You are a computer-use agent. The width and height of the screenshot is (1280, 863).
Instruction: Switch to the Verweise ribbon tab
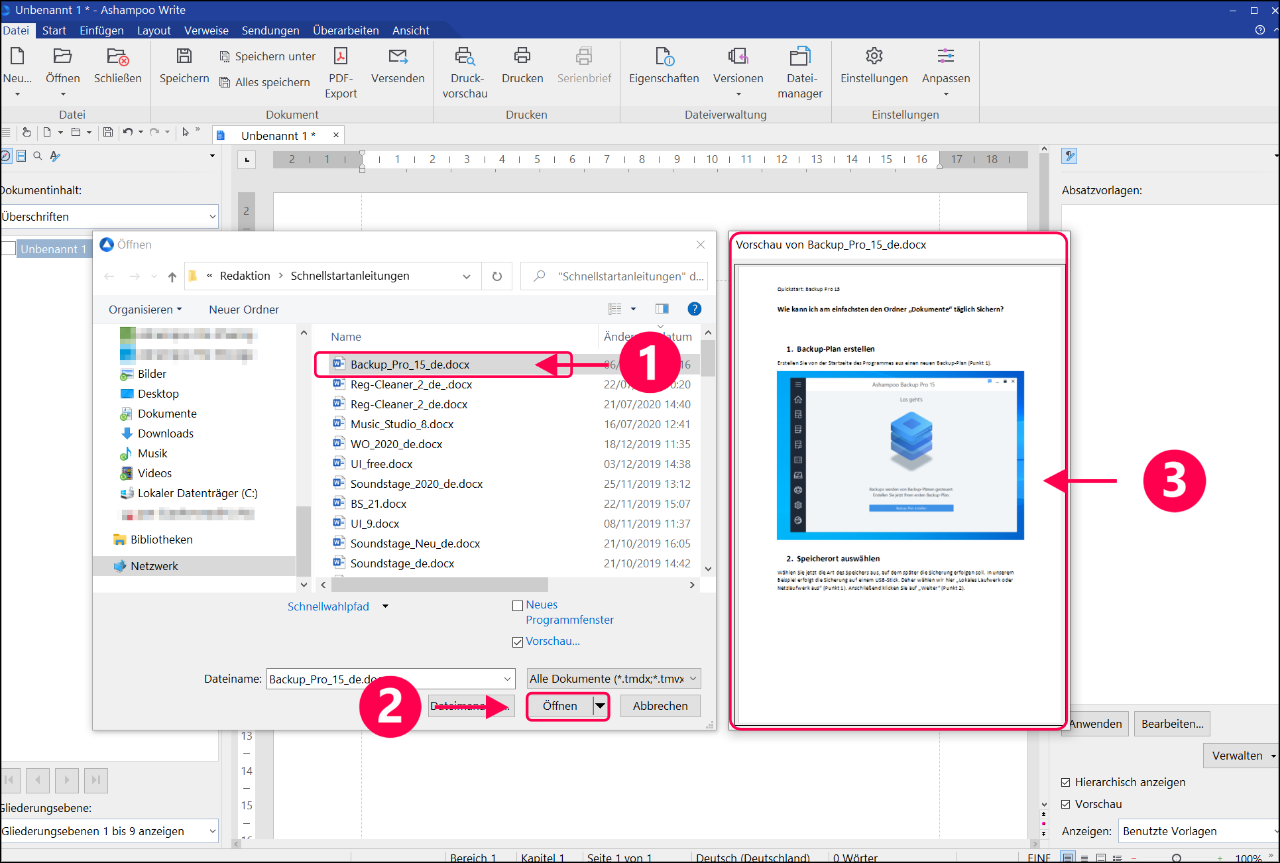(207, 31)
